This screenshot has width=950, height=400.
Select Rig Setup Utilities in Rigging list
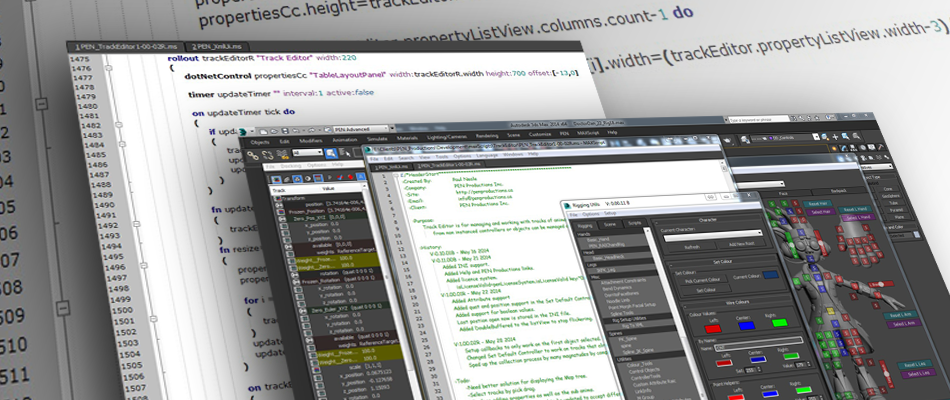pos(629,318)
